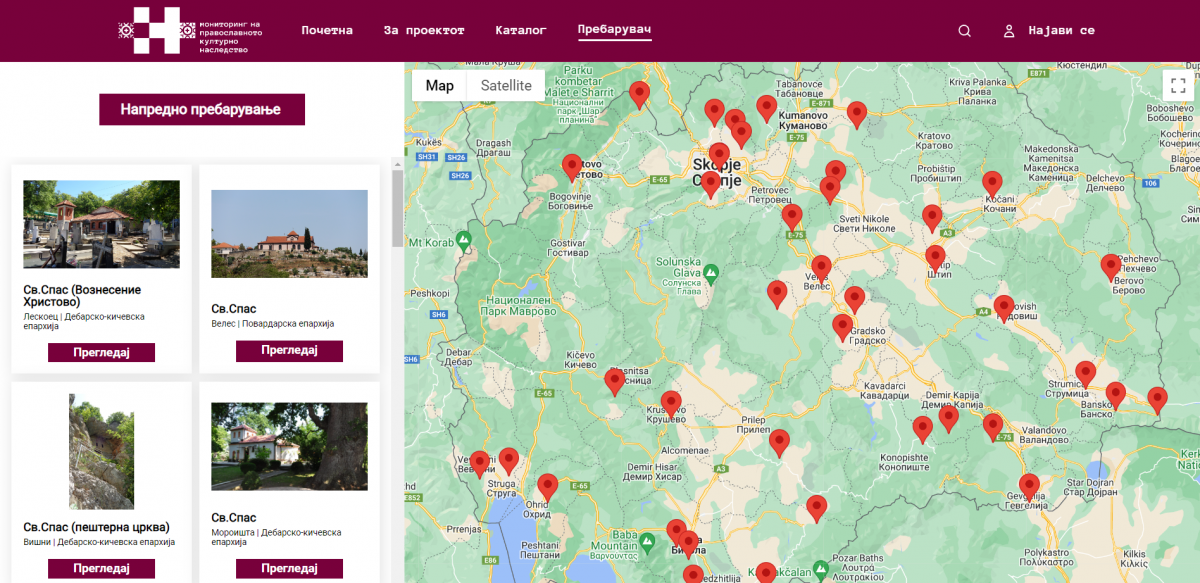Switch map to Map view
Image resolution: width=1200 pixels, height=583 pixels.
pyautogui.click(x=439, y=86)
